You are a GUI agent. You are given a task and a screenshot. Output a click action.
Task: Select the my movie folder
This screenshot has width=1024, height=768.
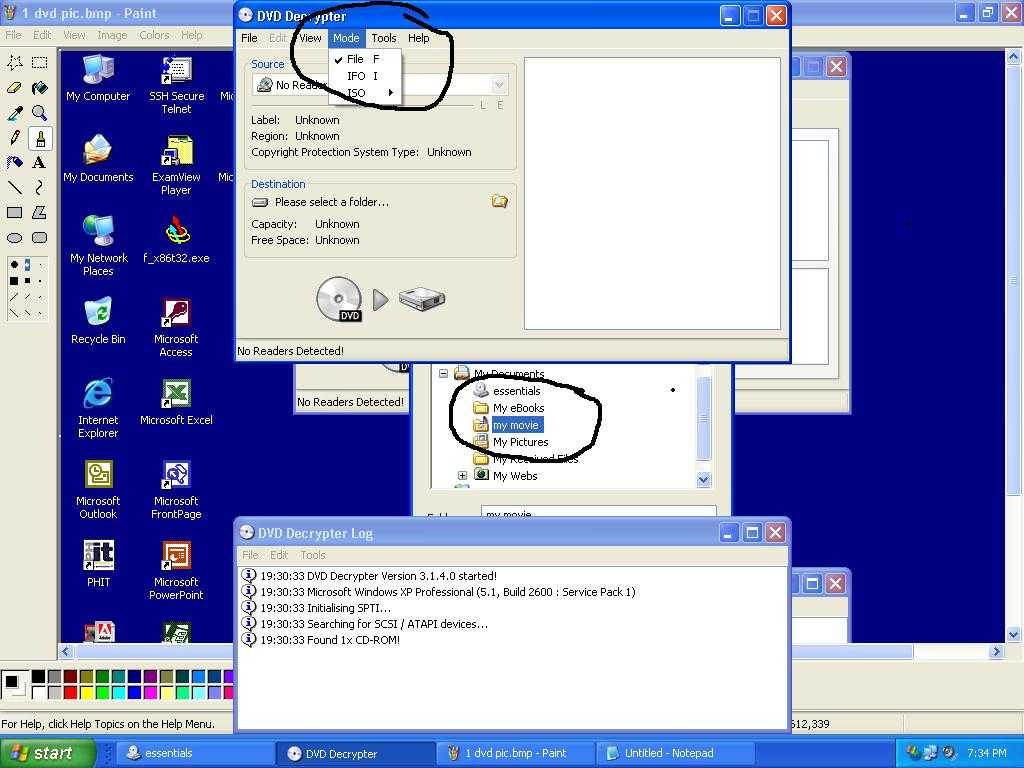(x=515, y=425)
